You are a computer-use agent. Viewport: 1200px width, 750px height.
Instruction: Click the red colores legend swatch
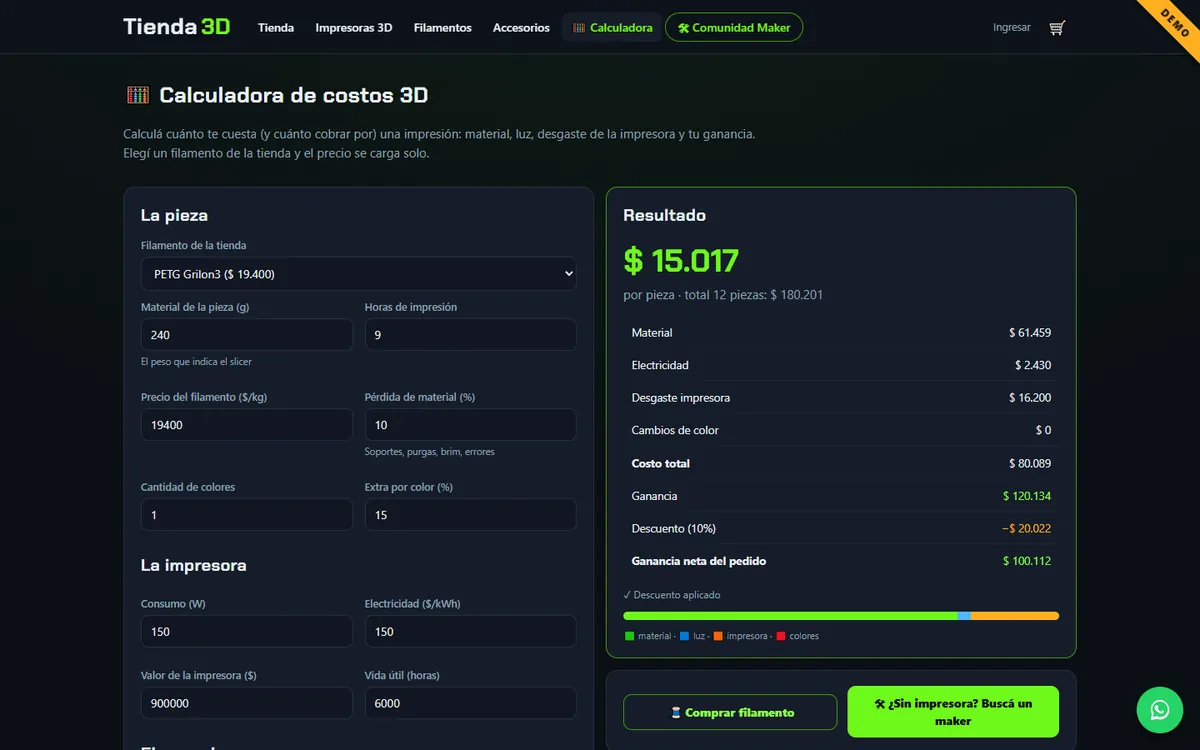pyautogui.click(x=781, y=636)
